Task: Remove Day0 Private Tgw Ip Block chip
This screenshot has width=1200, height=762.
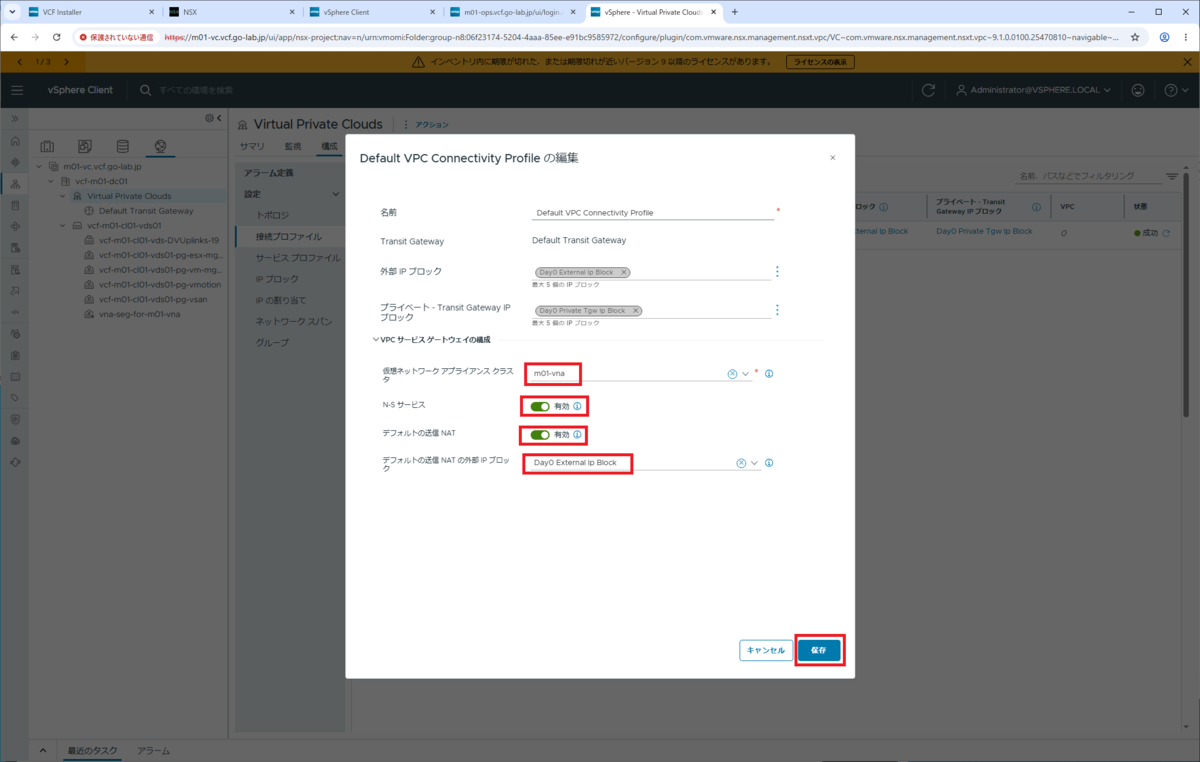Action: coord(635,311)
